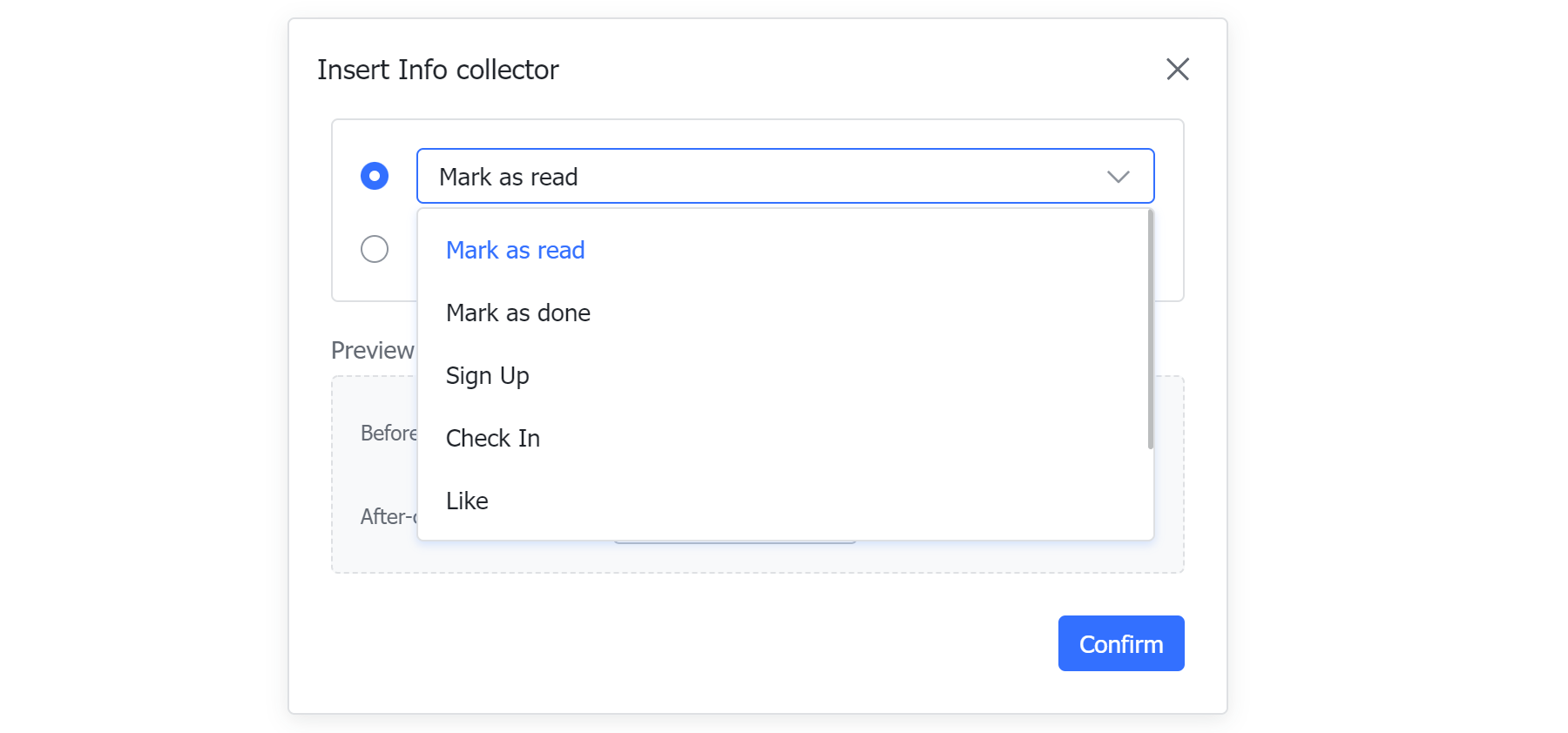The height and width of the screenshot is (733, 1568).
Task: Dismiss the Insert Info collector dialog
Action: (x=1178, y=69)
